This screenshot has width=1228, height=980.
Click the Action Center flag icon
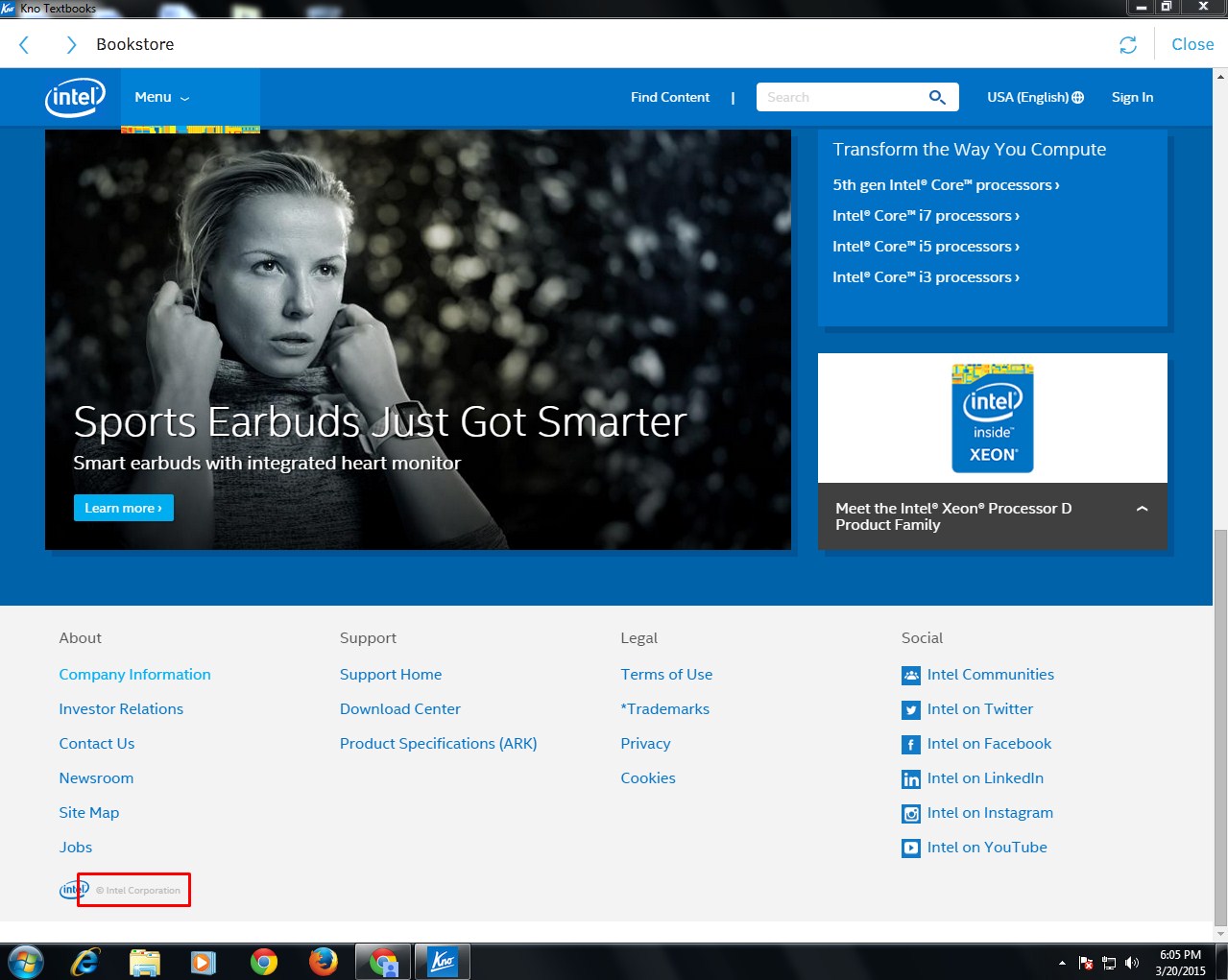pyautogui.click(x=1086, y=963)
